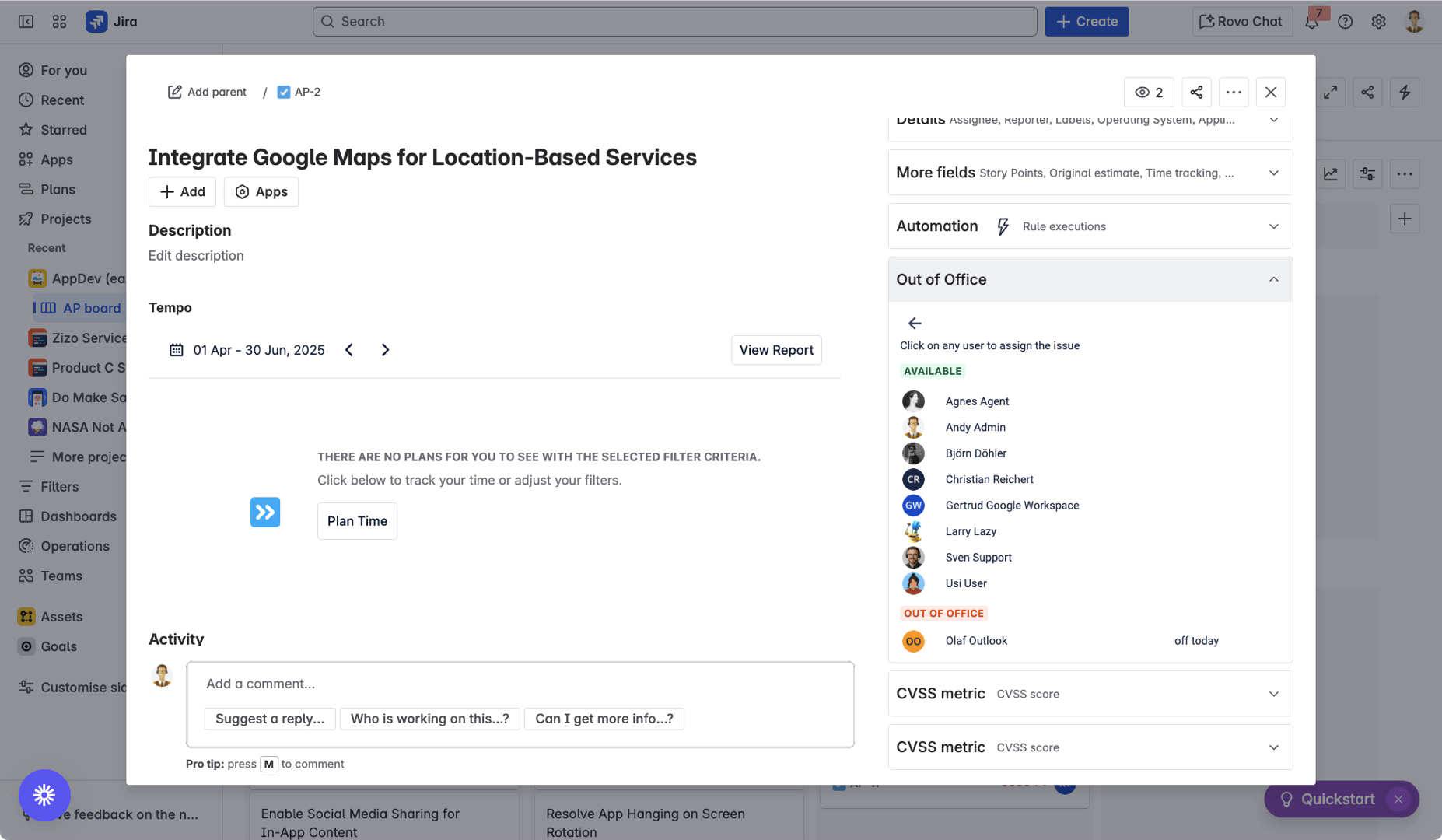The image size is (1442, 840).
Task: Click the notifications bell icon
Action: coord(1312,22)
